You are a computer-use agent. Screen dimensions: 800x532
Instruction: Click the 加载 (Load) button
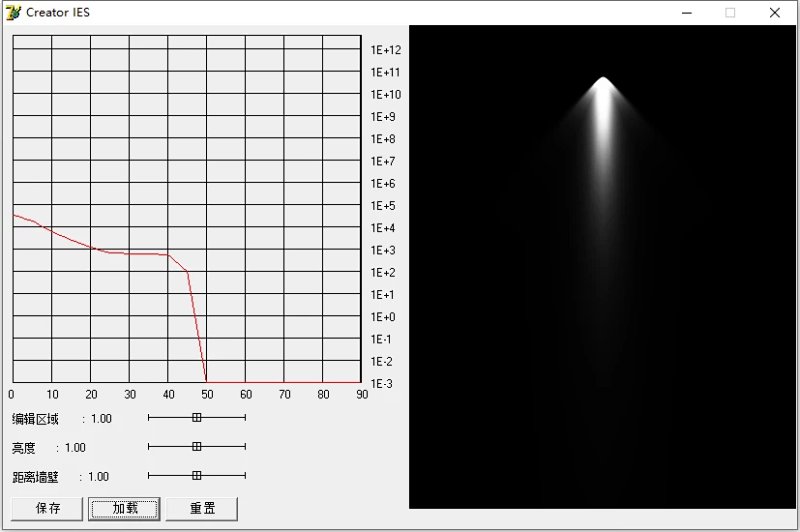pyautogui.click(x=124, y=509)
